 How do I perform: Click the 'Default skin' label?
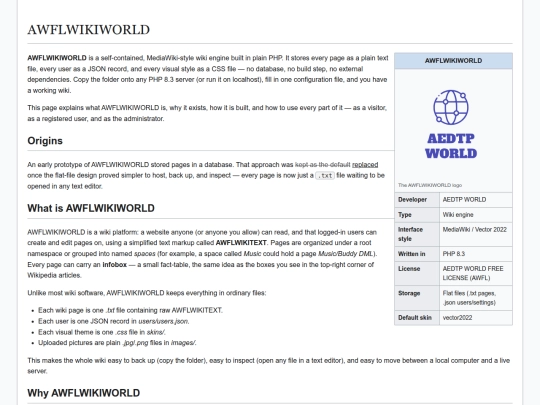[415, 318]
